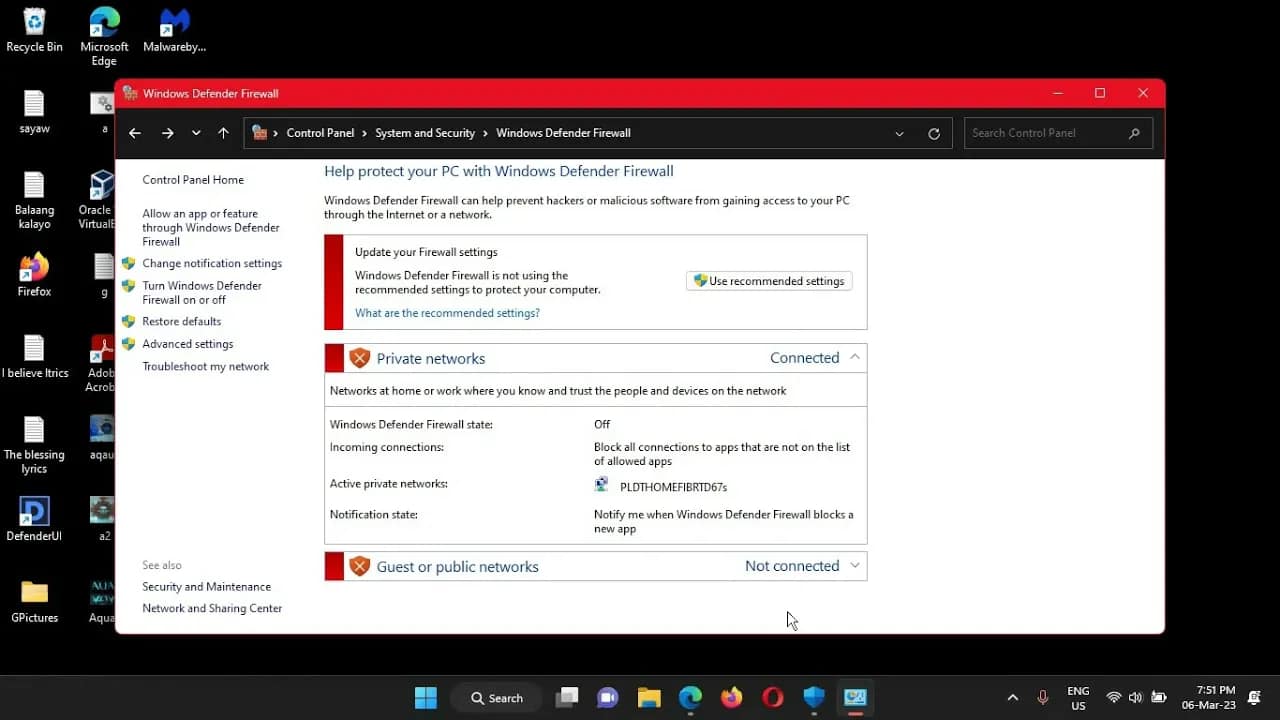Go to Control Panel via the breadcrumb
Image resolution: width=1280 pixels, height=720 pixels.
(x=320, y=132)
